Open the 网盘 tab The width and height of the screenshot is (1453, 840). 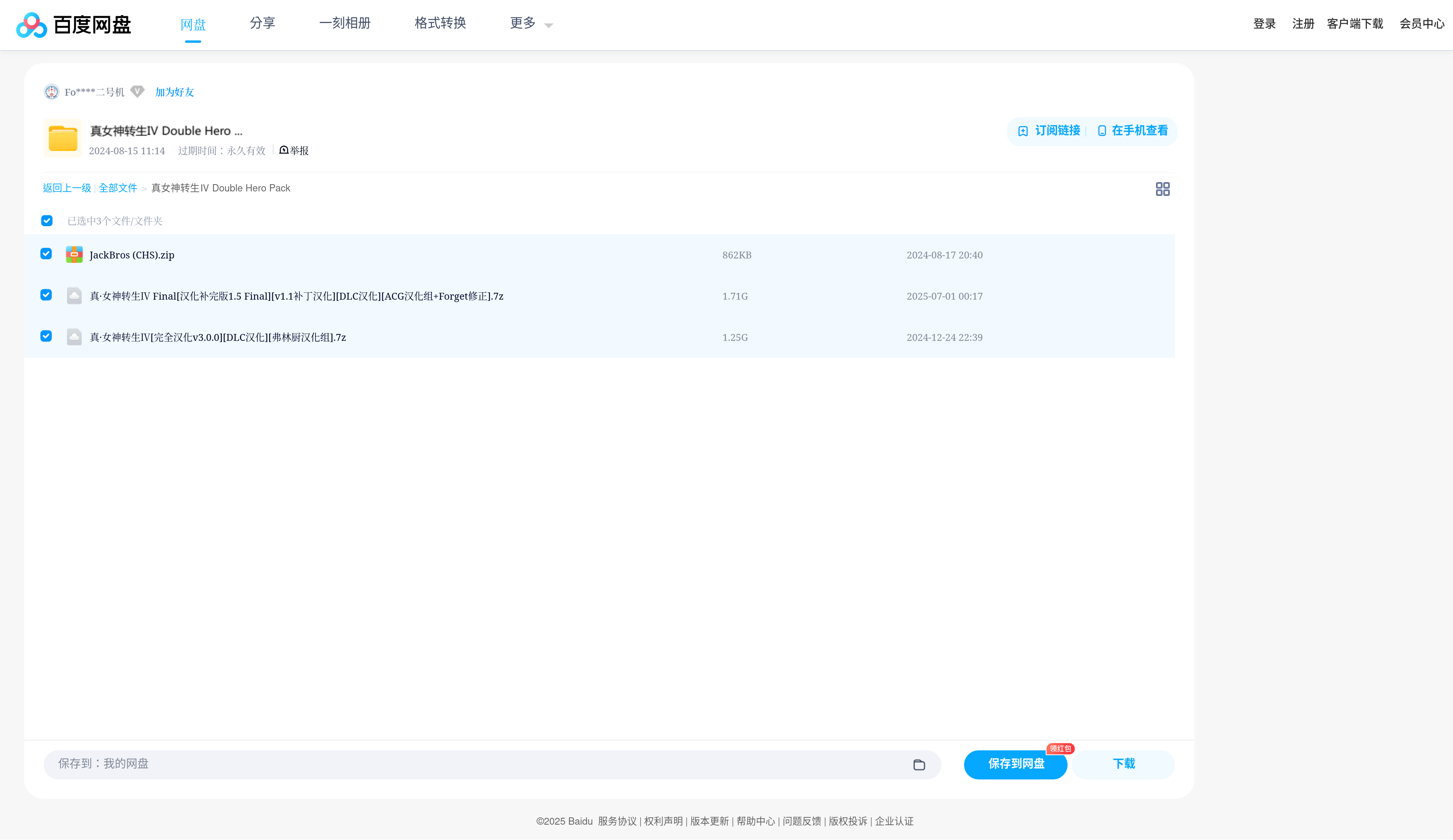193,25
